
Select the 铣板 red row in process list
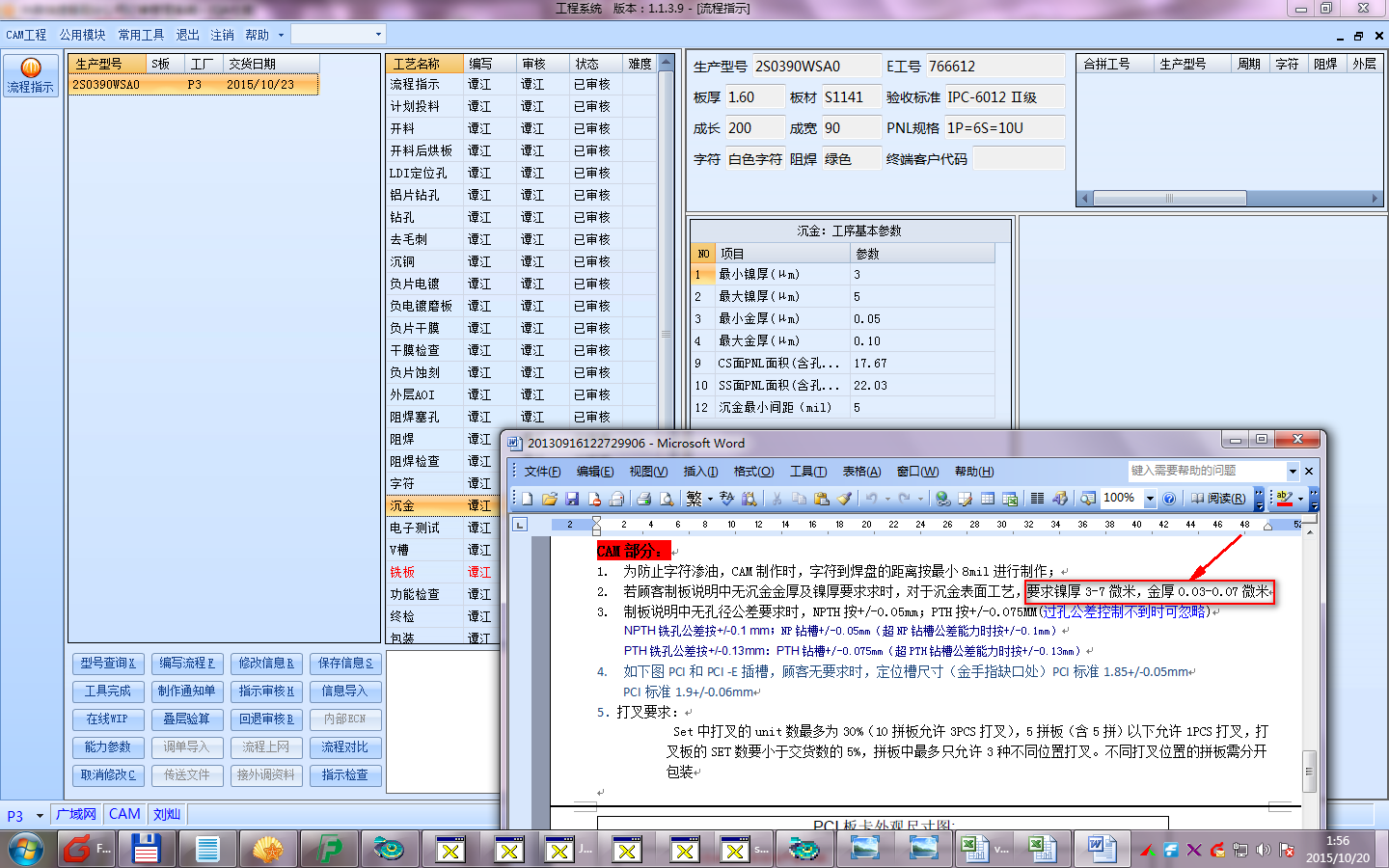(521, 572)
